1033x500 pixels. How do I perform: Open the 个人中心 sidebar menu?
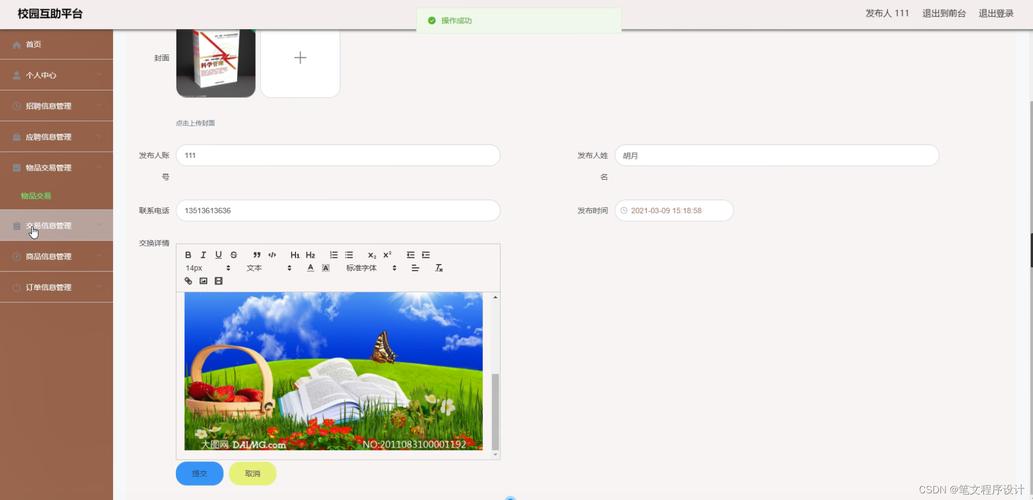(56, 75)
